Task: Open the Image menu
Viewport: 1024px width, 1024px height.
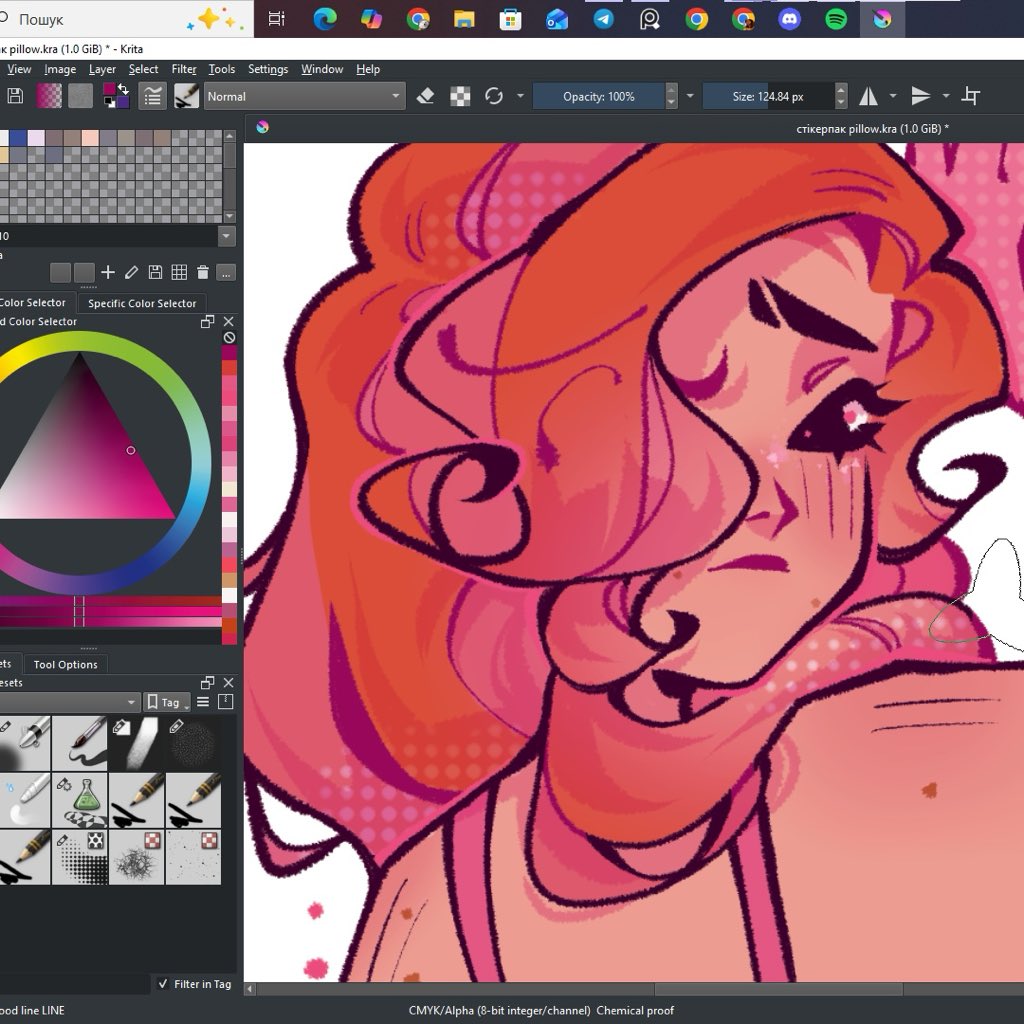Action: [60, 69]
